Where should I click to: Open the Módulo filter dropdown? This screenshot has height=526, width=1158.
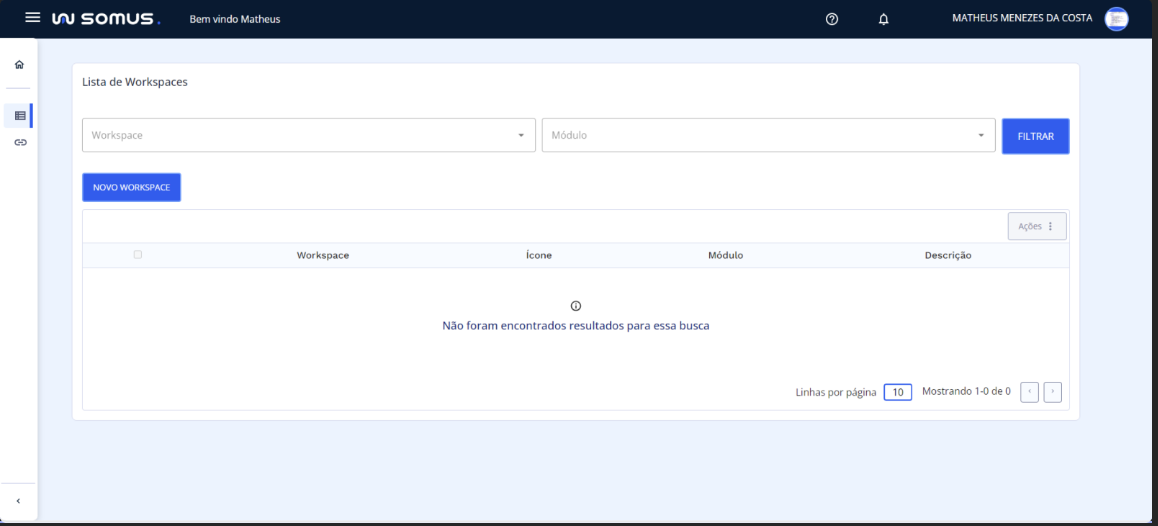coord(769,135)
